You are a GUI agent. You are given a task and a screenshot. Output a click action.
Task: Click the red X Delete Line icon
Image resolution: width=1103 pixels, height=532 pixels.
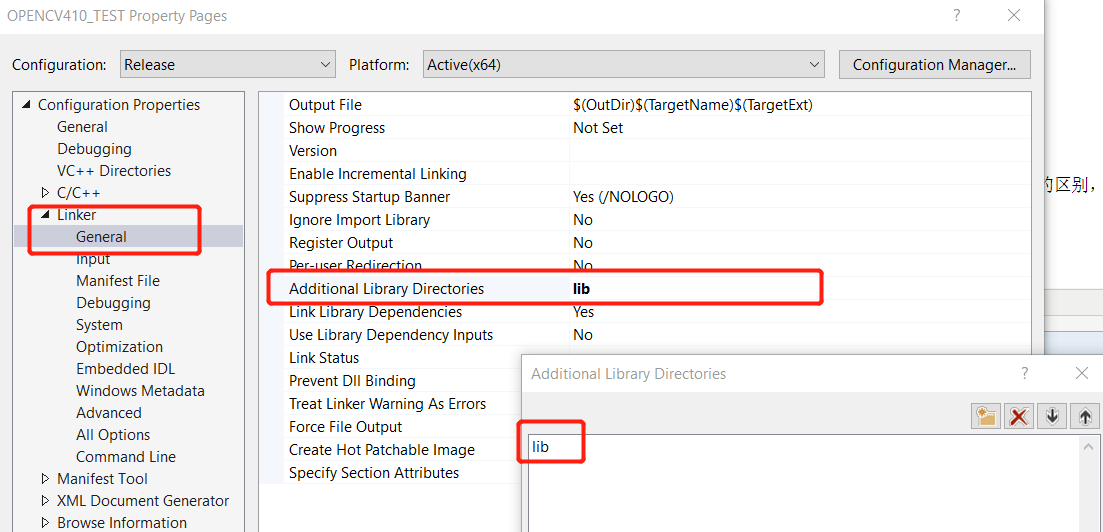coord(1019,417)
